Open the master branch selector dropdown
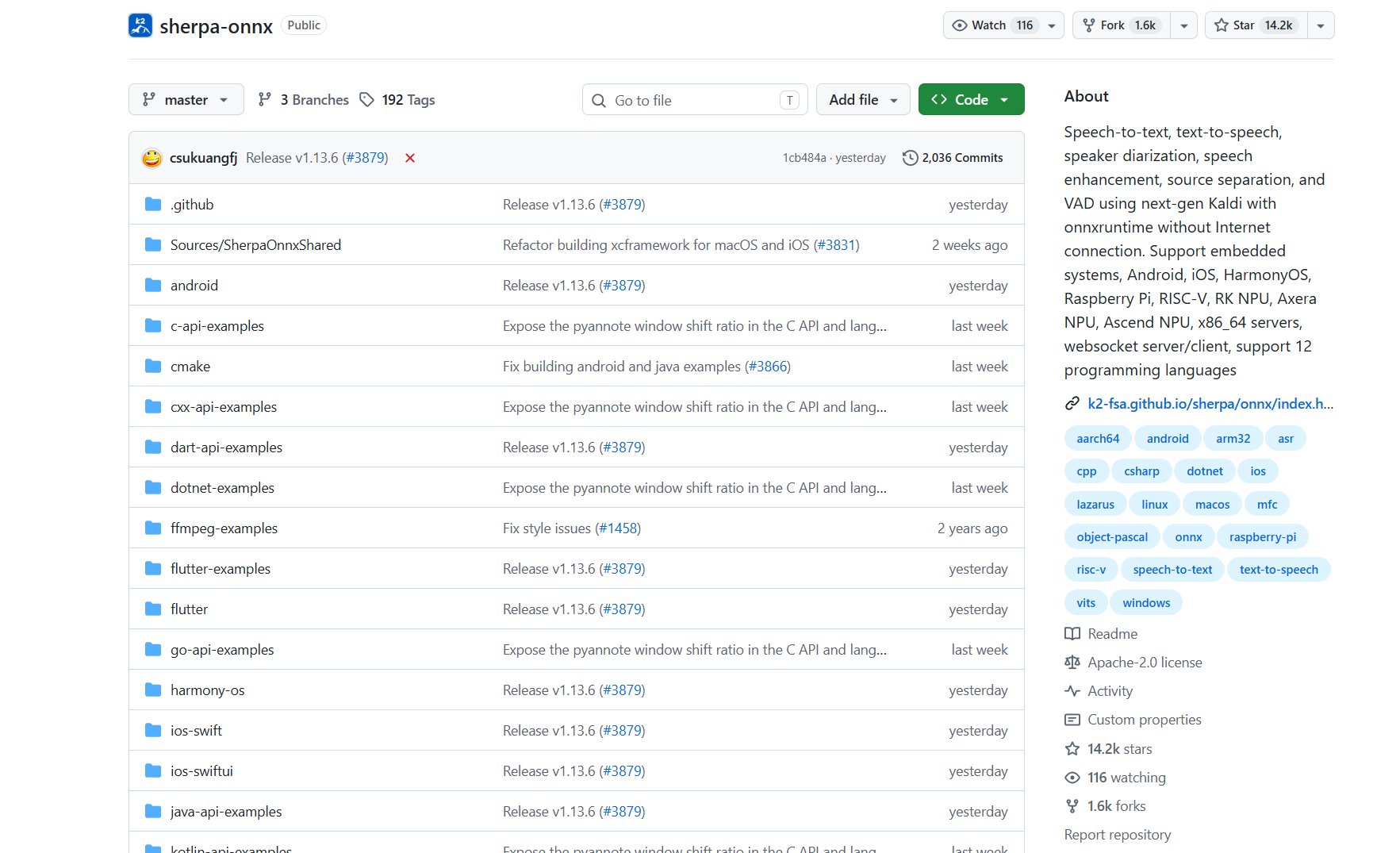The width and height of the screenshot is (1400, 853). pyautogui.click(x=186, y=99)
